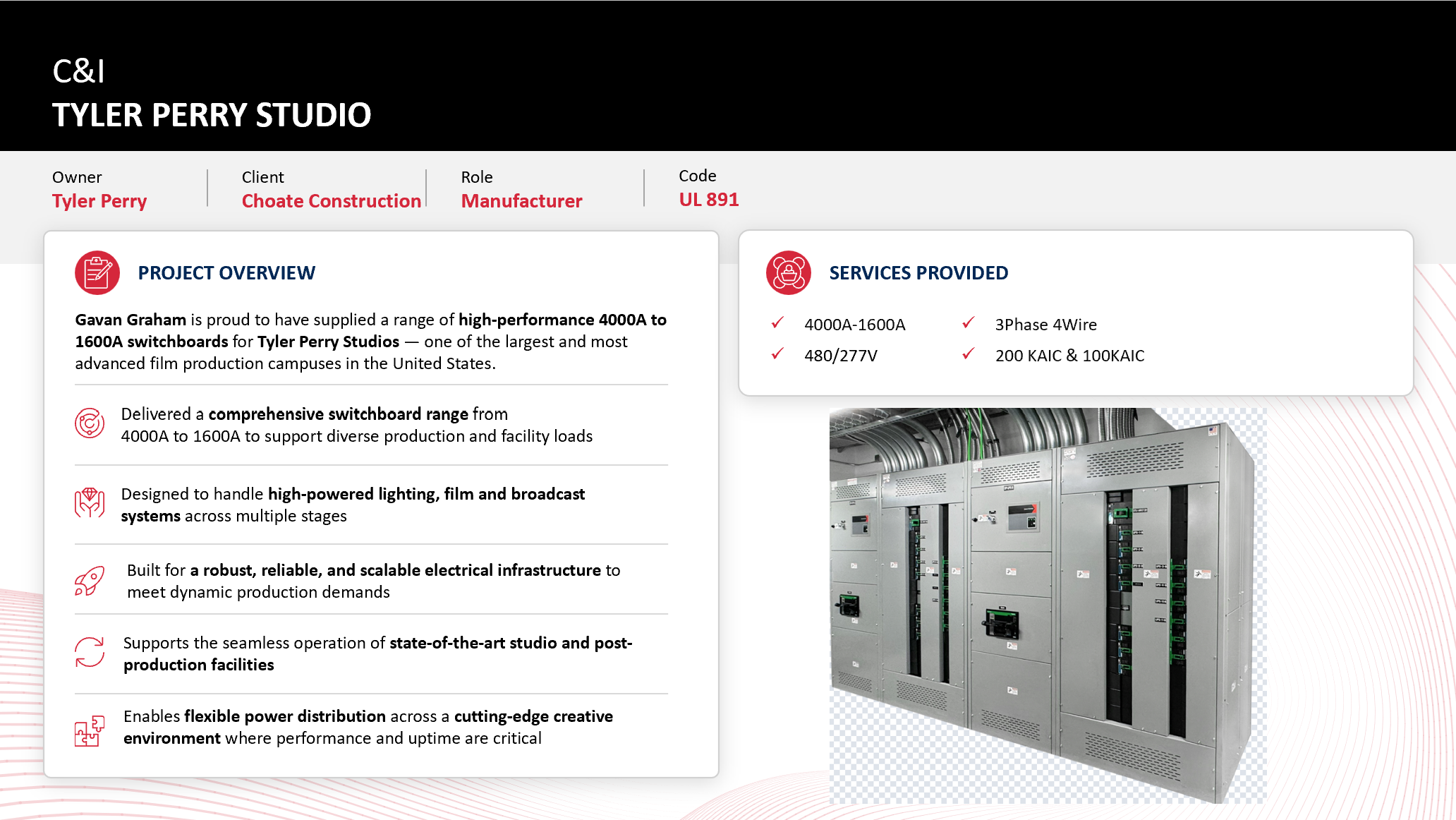Screen dimensions: 1456x820
Task: Click the Manufacturer role text
Action: [x=521, y=201]
